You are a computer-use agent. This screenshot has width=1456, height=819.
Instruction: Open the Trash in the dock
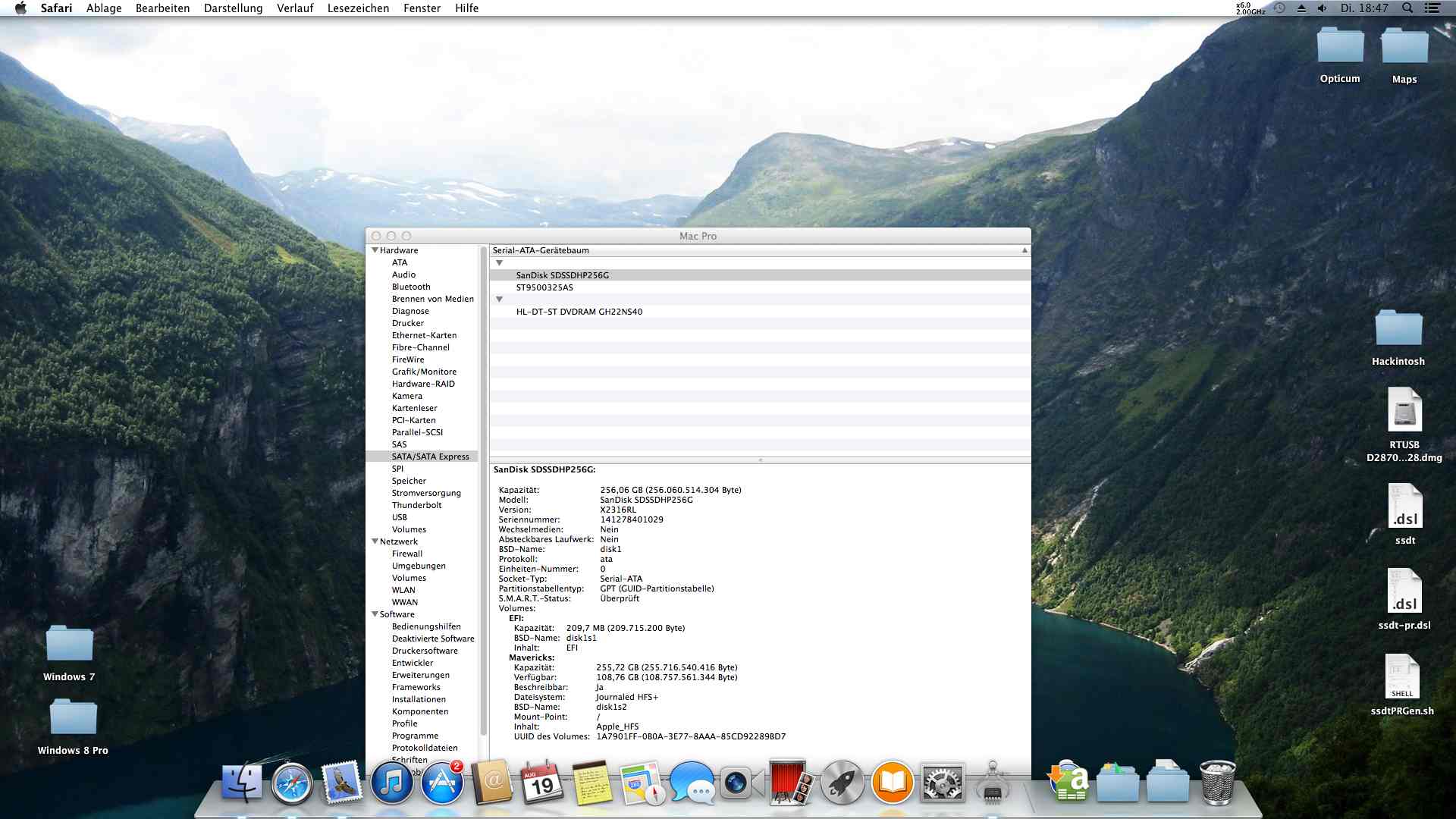pos(1217,783)
